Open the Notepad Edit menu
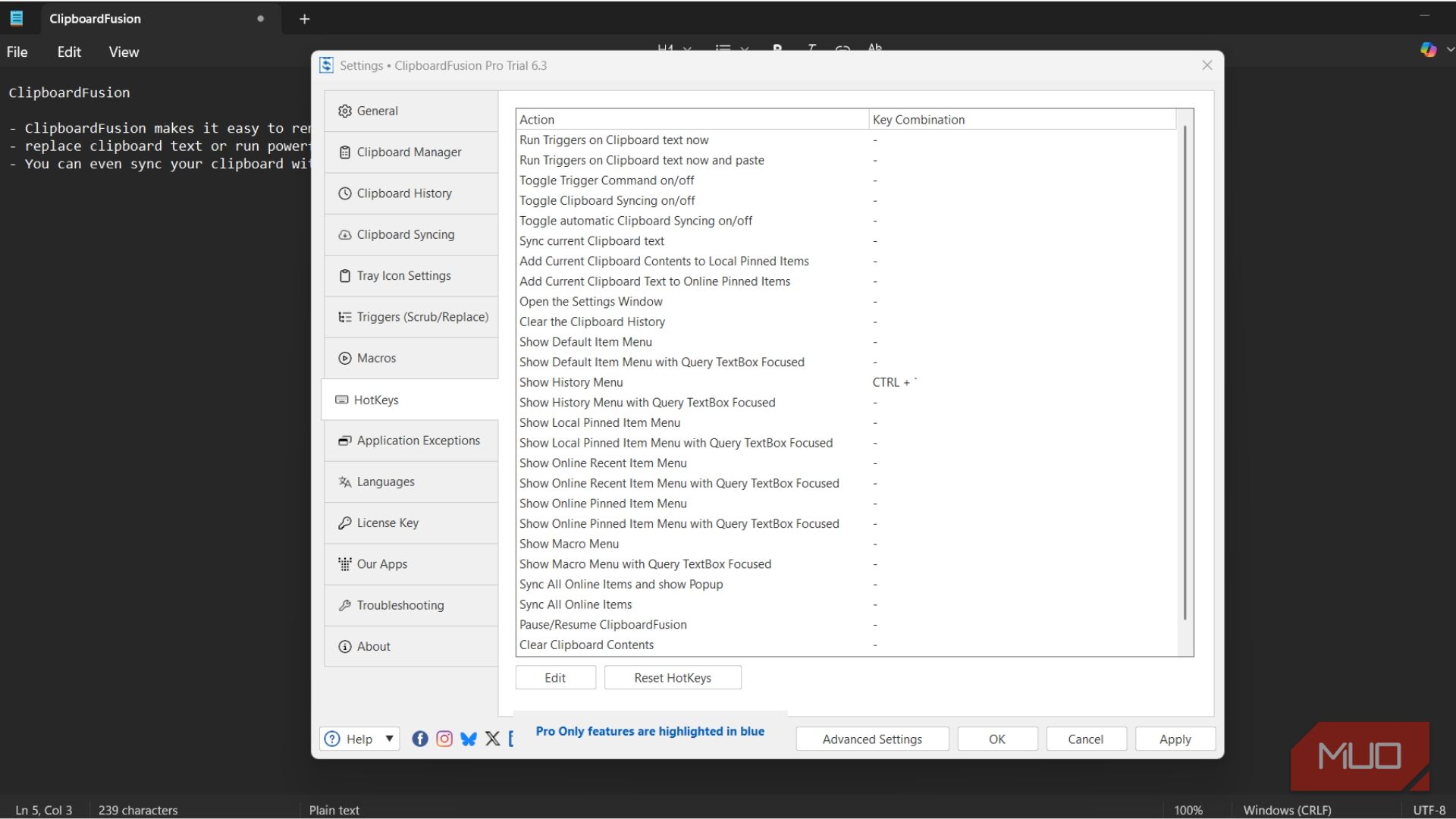The image size is (1456, 819). (x=69, y=52)
